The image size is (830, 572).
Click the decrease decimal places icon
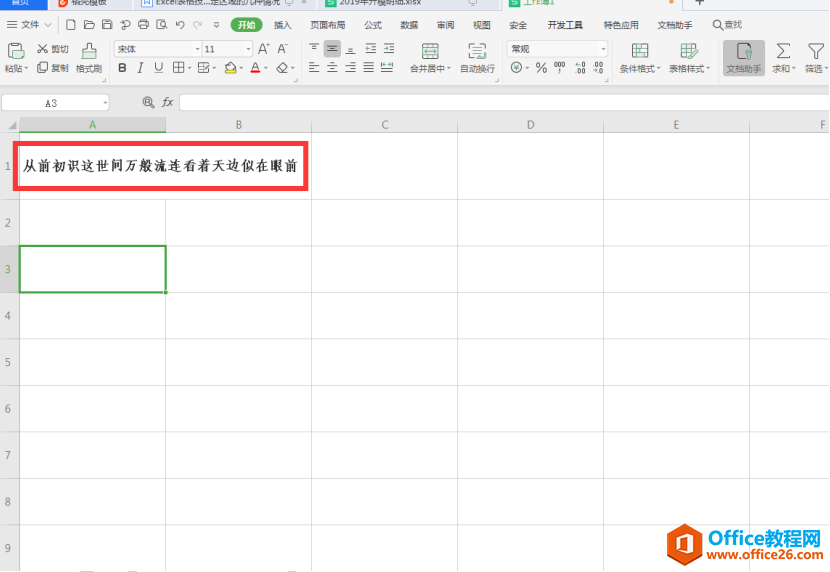tap(598, 67)
